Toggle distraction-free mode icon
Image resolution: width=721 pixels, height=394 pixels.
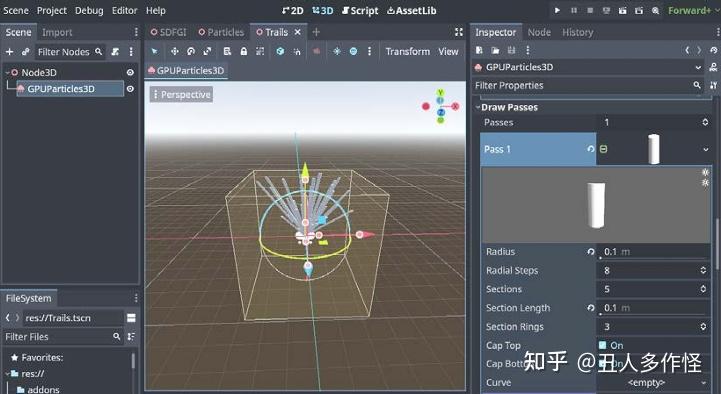(458, 32)
